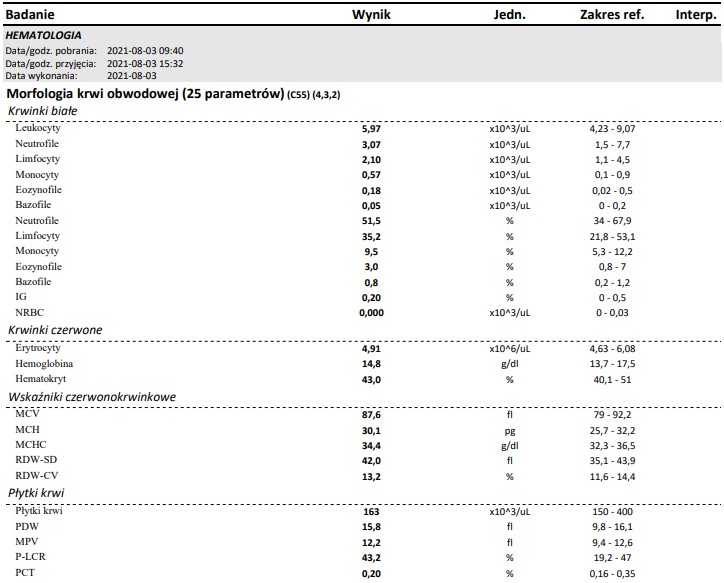724x583 pixels.
Task: Click the Leukocyty row label
Action: 38,128
